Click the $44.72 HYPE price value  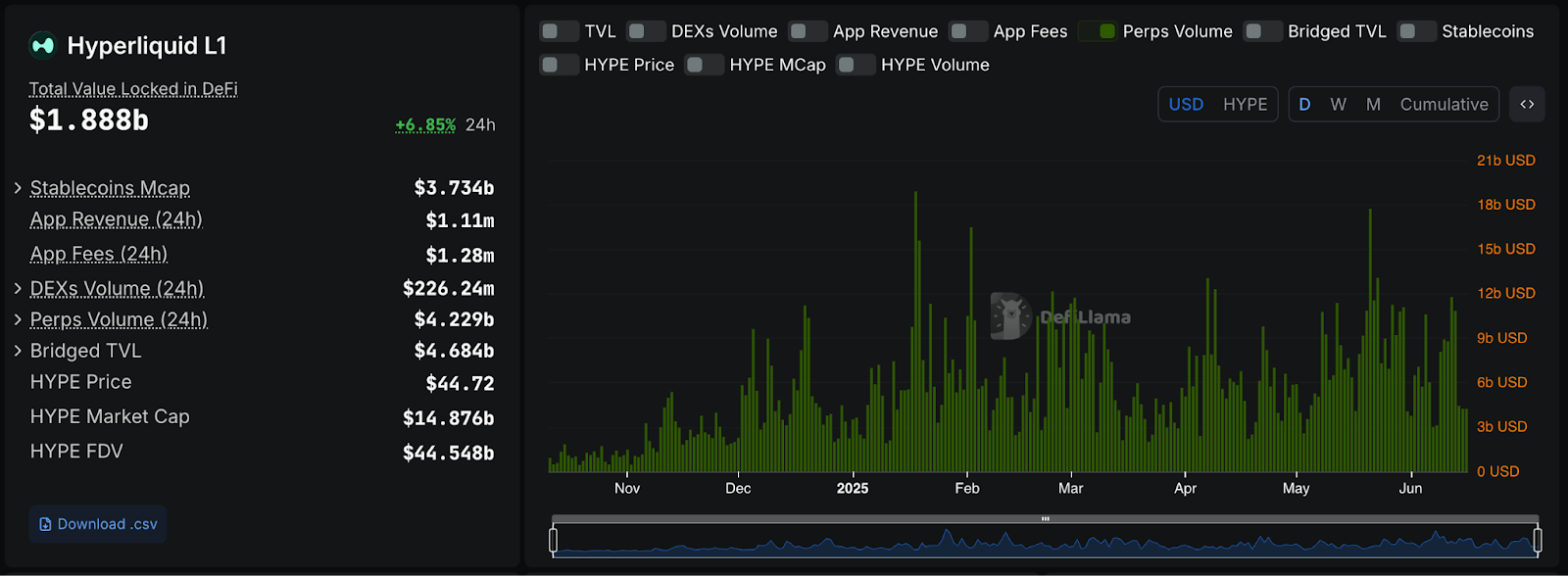coord(460,383)
